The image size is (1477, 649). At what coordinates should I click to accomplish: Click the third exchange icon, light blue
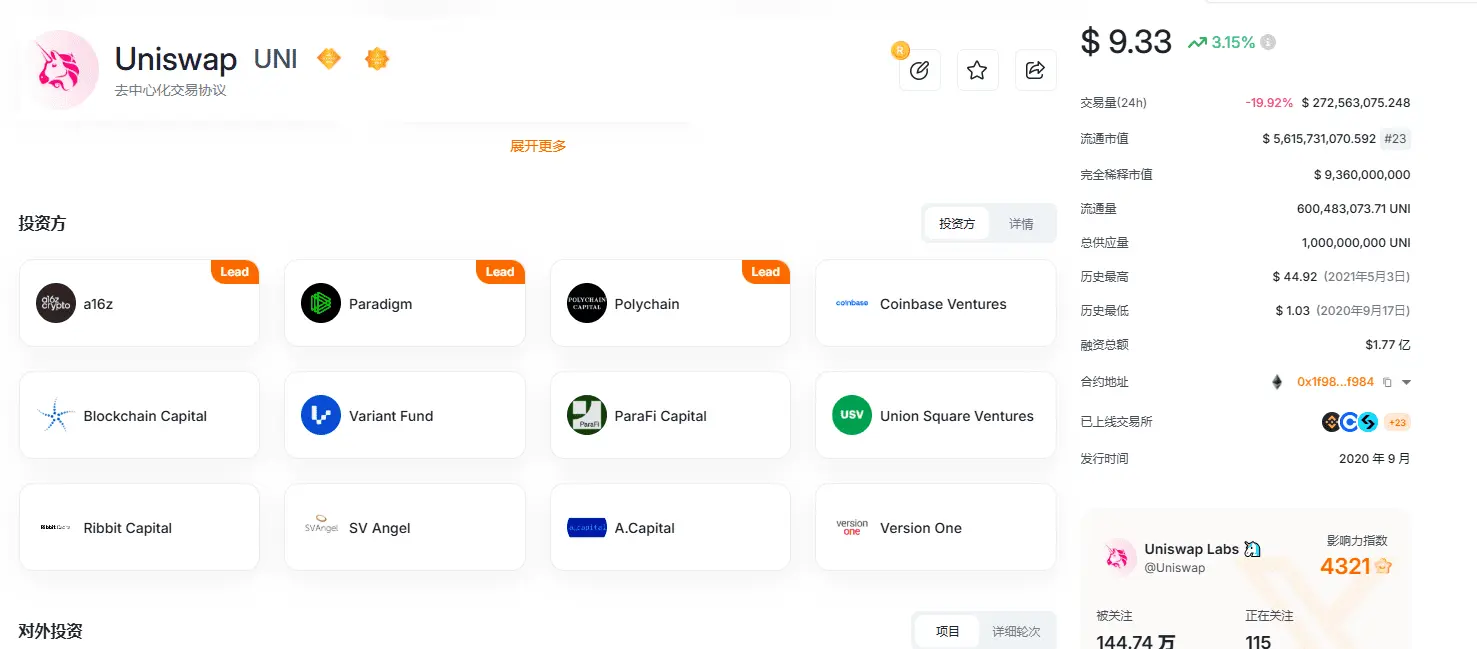click(x=1368, y=422)
